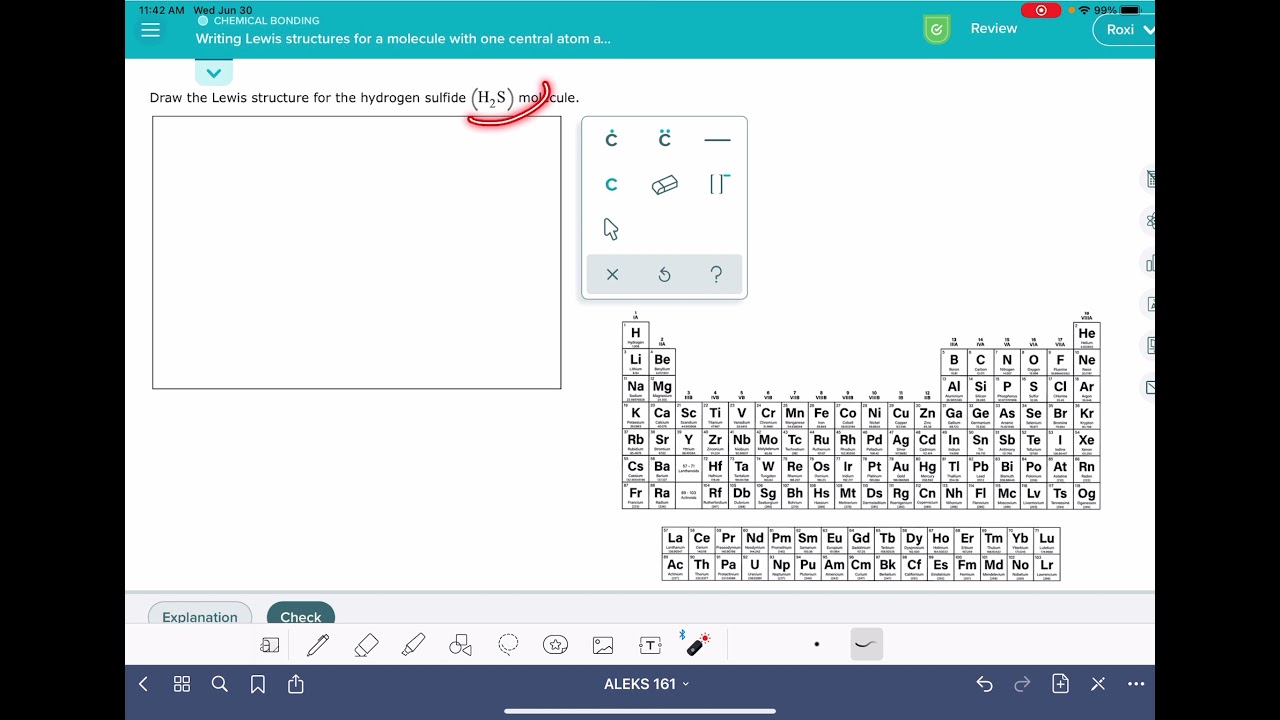Choose the small dot stroke size
Viewport: 1280px width, 720px height.
tap(817, 645)
